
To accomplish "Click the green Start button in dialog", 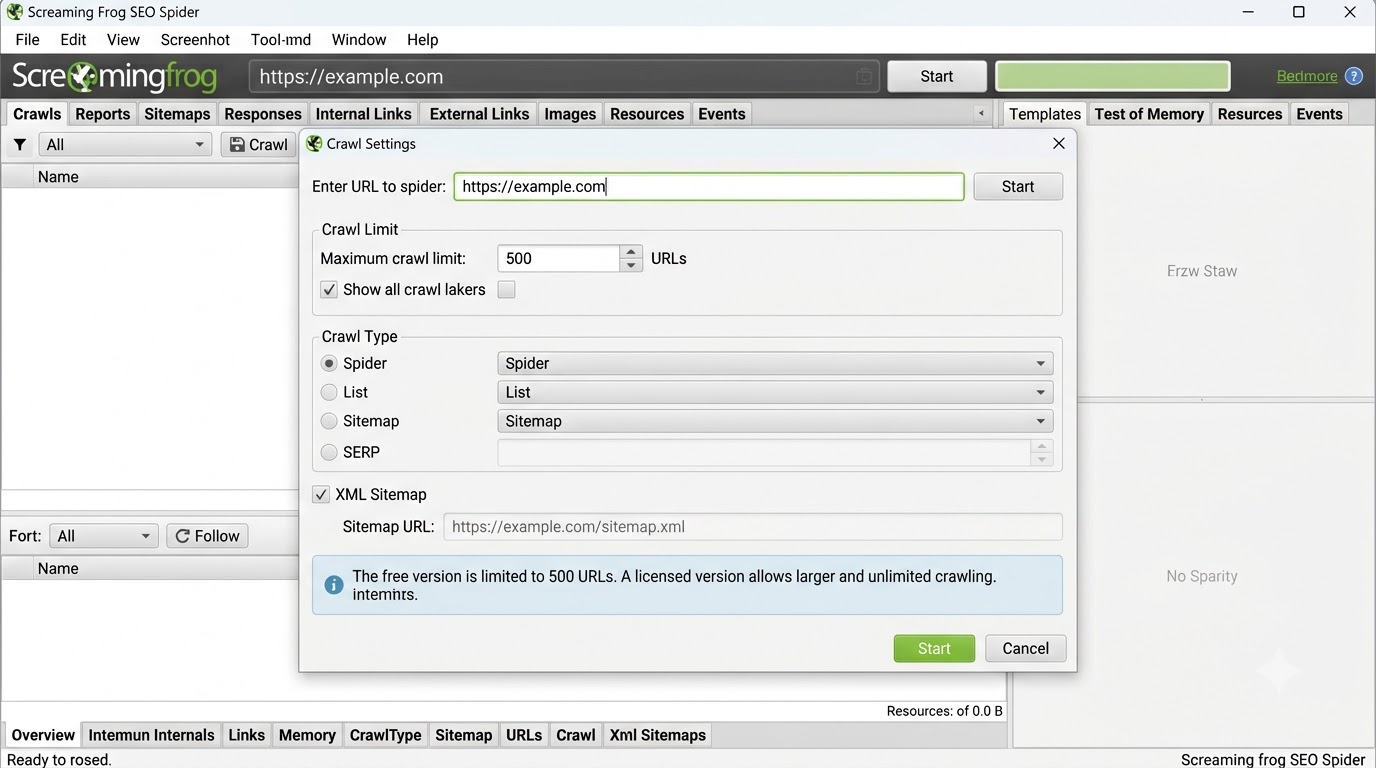I will 934,648.
